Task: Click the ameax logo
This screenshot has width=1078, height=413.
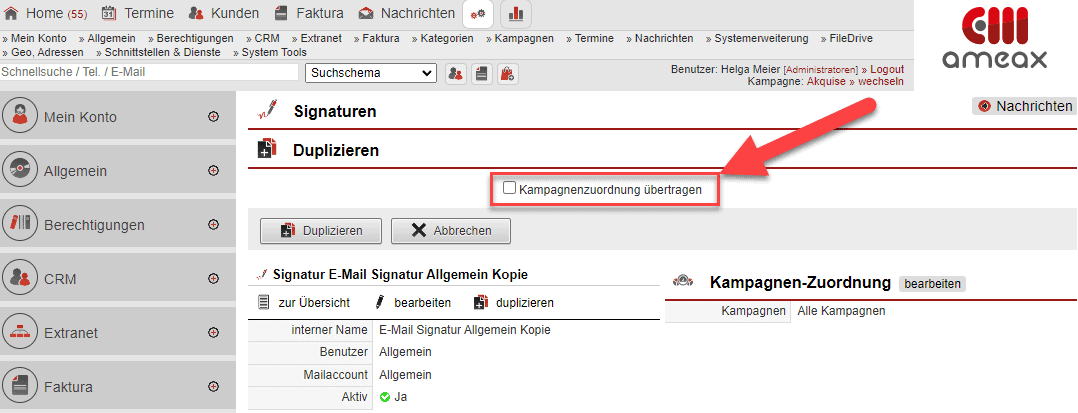Action: [x=995, y=43]
